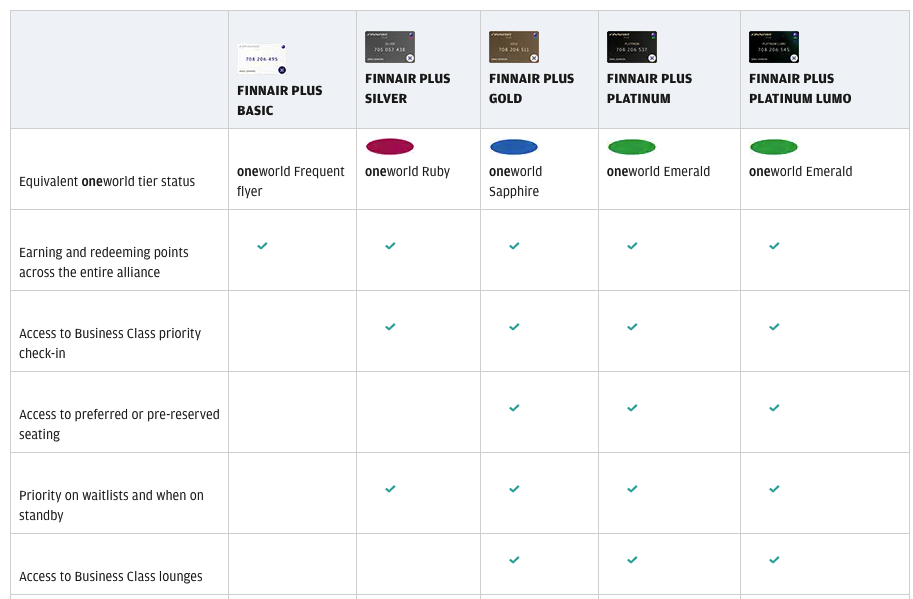Click Platinum Lumo checkmark for Business Class lounges
The height and width of the screenshot is (599, 913).
(774, 559)
